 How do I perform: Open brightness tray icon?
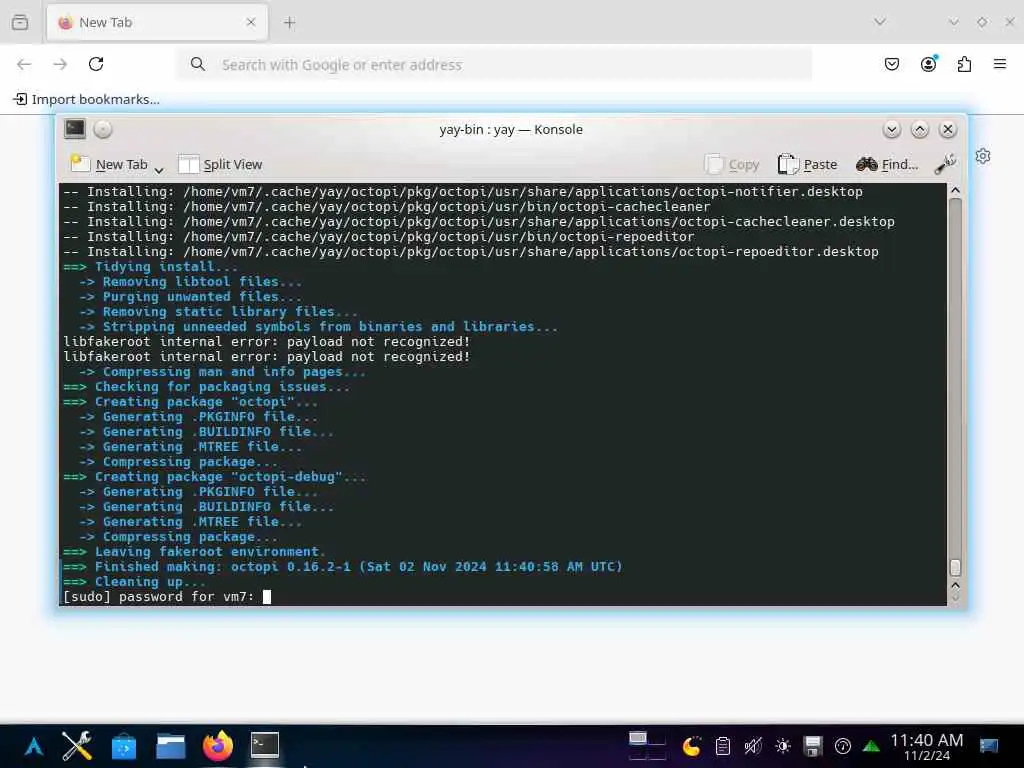[783, 746]
